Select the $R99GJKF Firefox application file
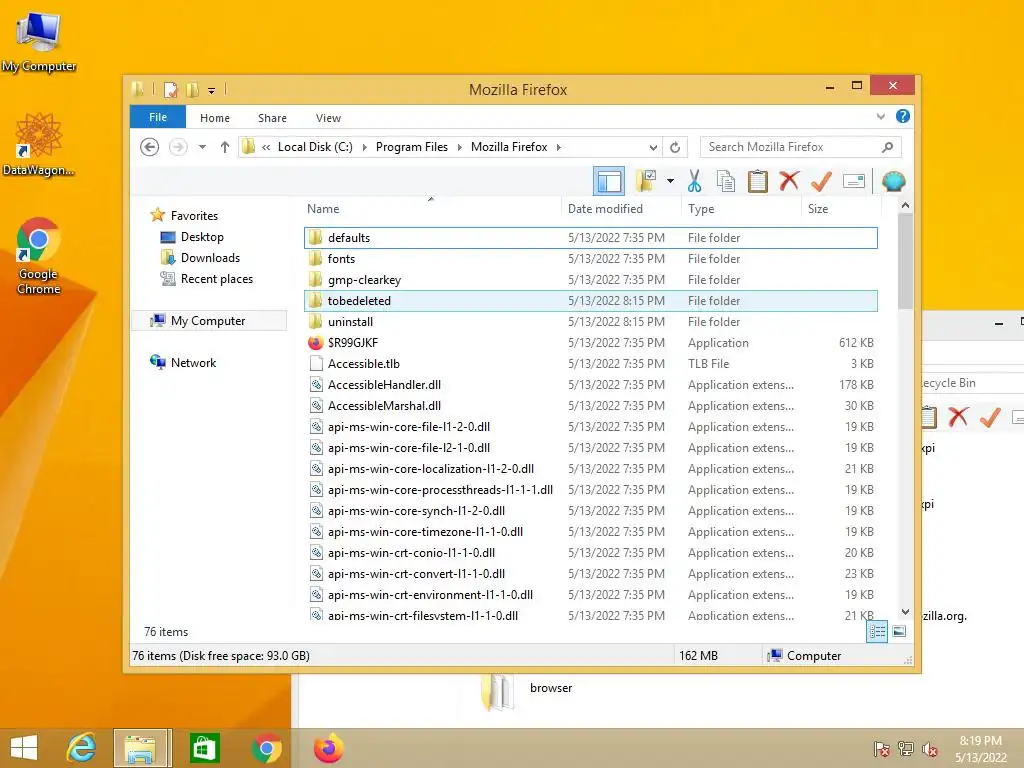Viewport: 1024px width, 768px height. [590, 342]
